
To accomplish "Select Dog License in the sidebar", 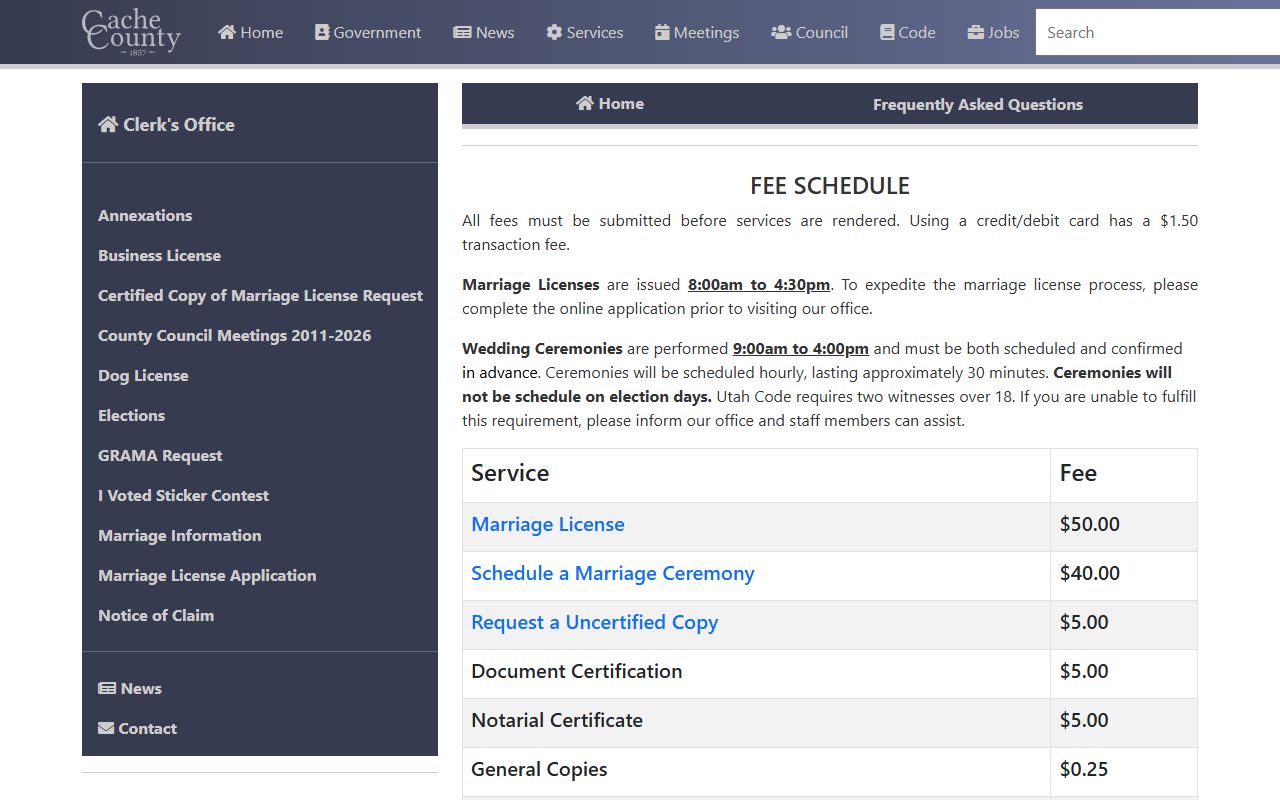I will (143, 375).
